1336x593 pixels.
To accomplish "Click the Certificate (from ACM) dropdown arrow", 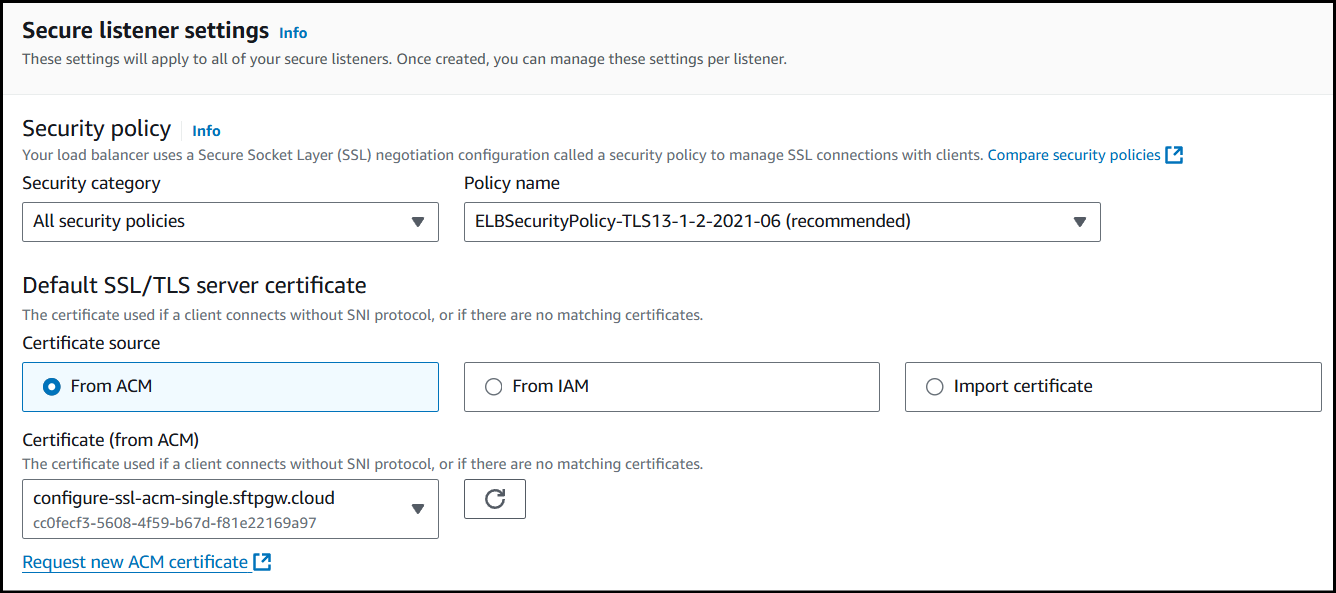I will click(418, 509).
